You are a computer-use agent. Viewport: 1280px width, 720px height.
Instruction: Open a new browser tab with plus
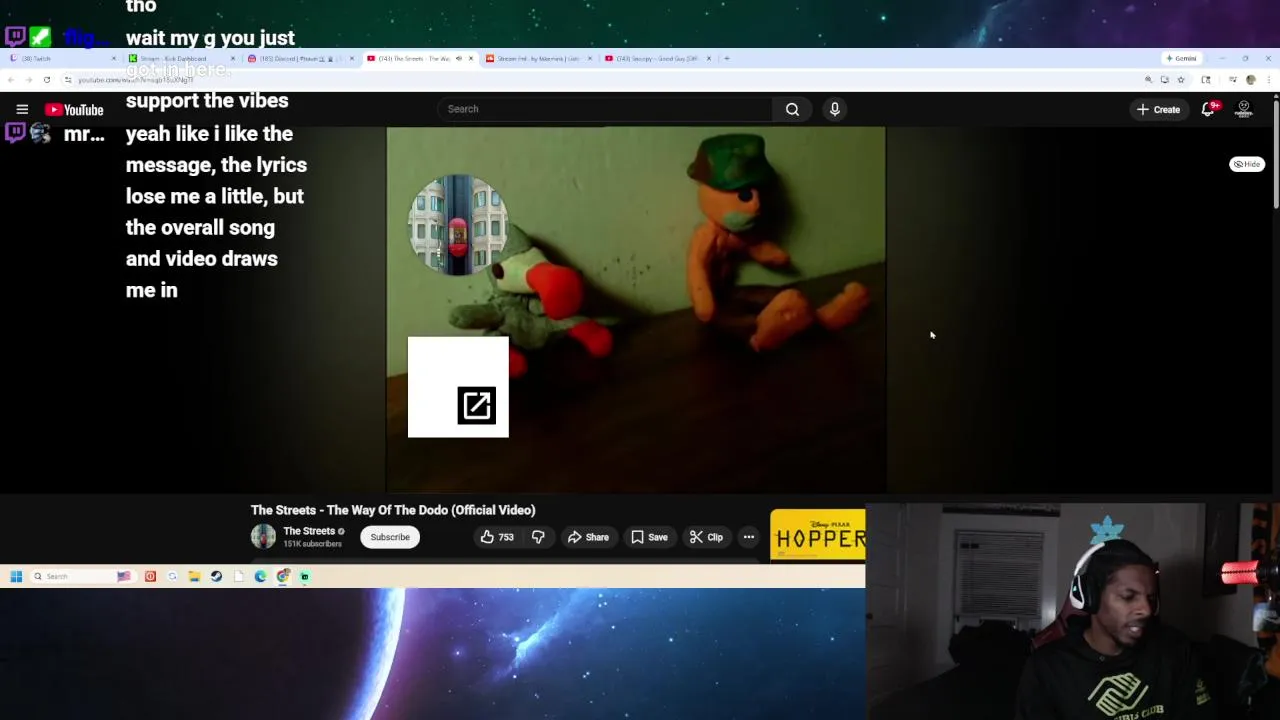point(727,58)
